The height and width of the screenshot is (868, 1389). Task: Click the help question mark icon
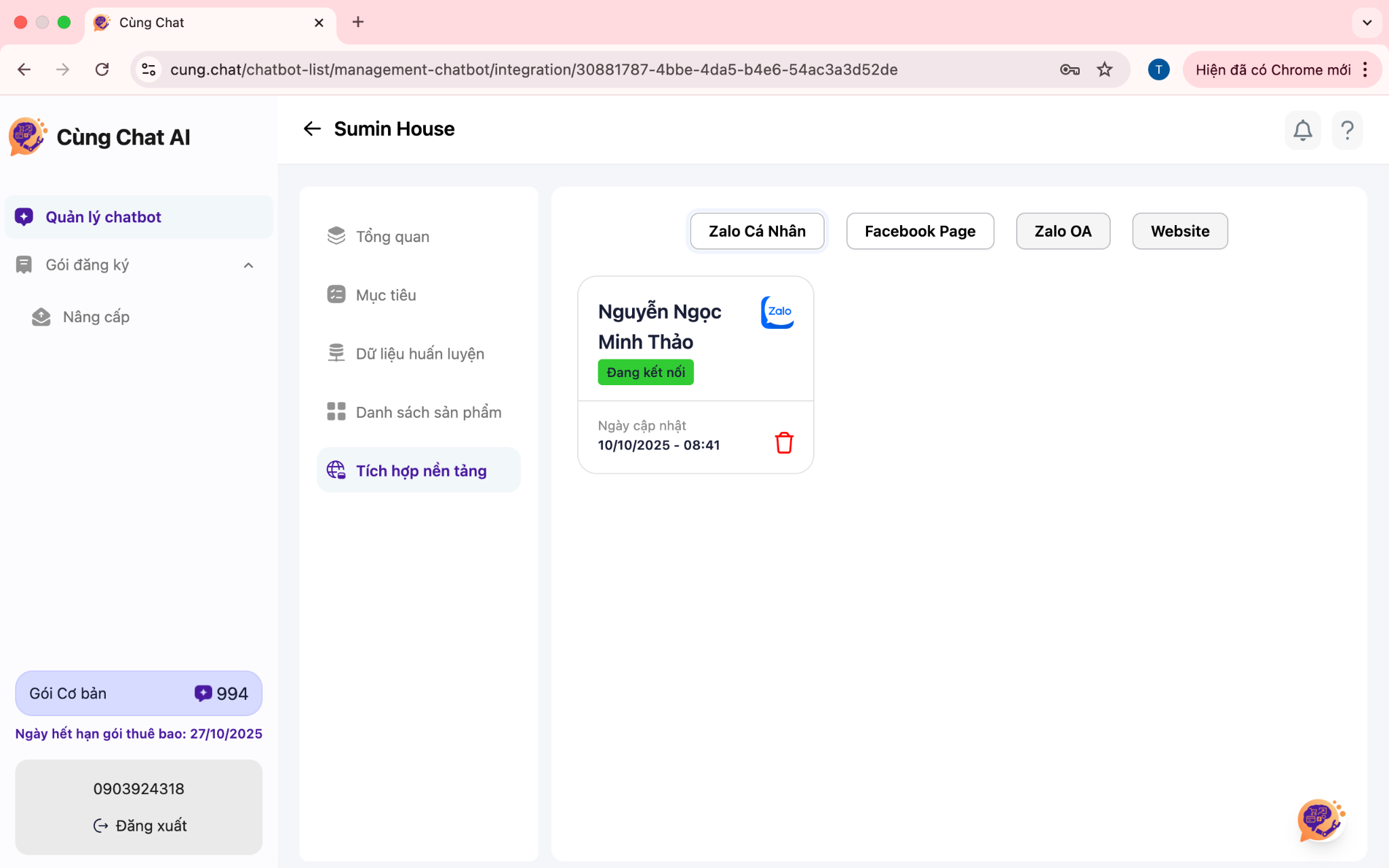click(1347, 130)
